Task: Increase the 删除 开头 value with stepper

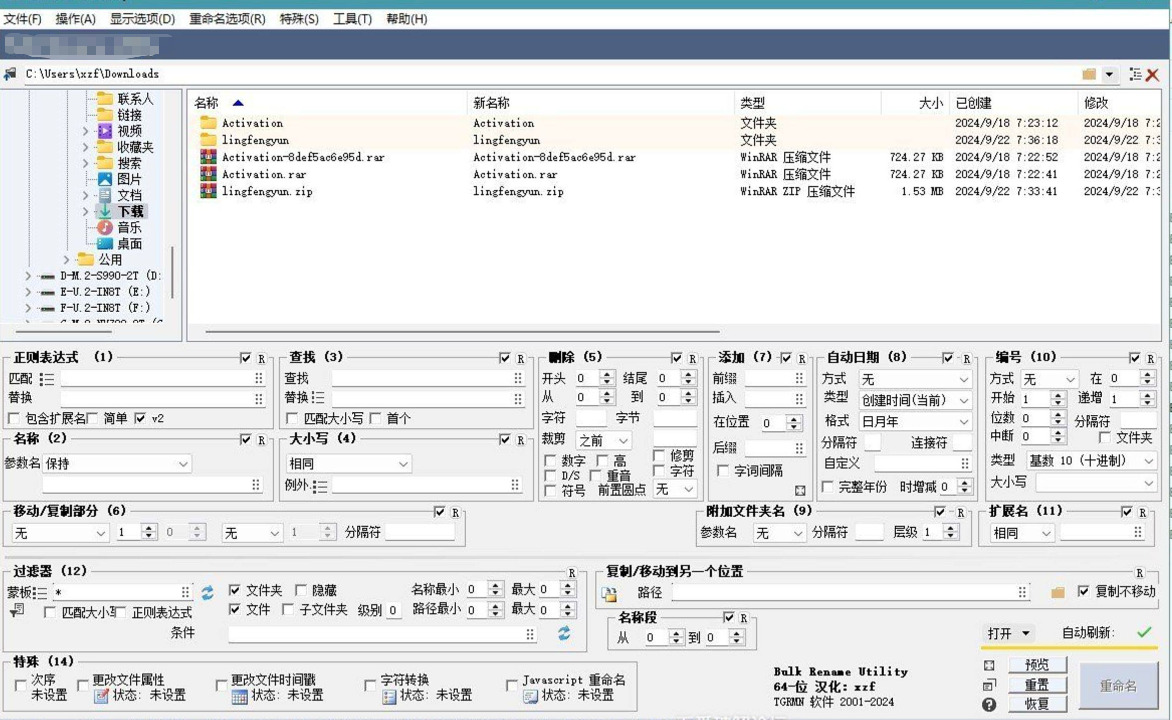Action: (606, 375)
